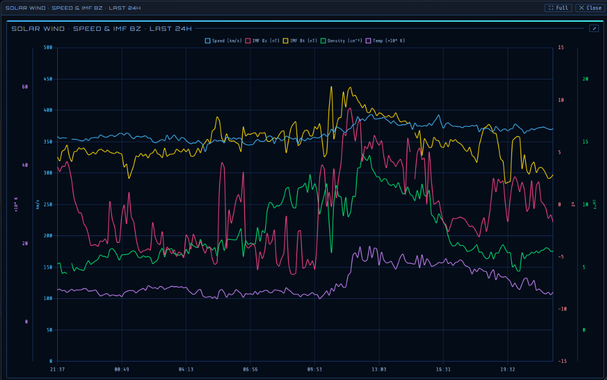Click the 09:53 time axis label

(x=314, y=370)
